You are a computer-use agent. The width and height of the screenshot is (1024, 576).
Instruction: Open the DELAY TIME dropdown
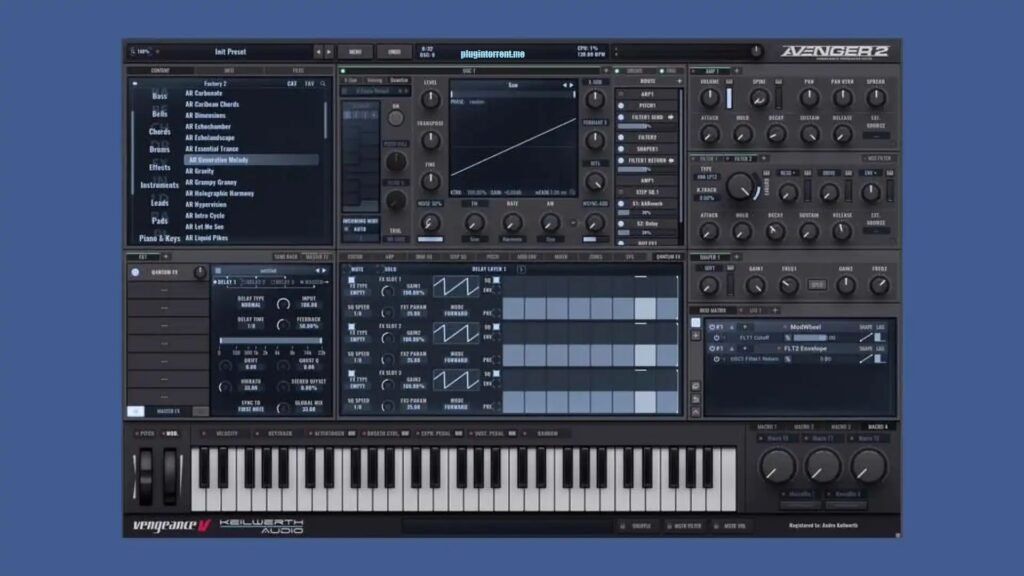point(251,325)
